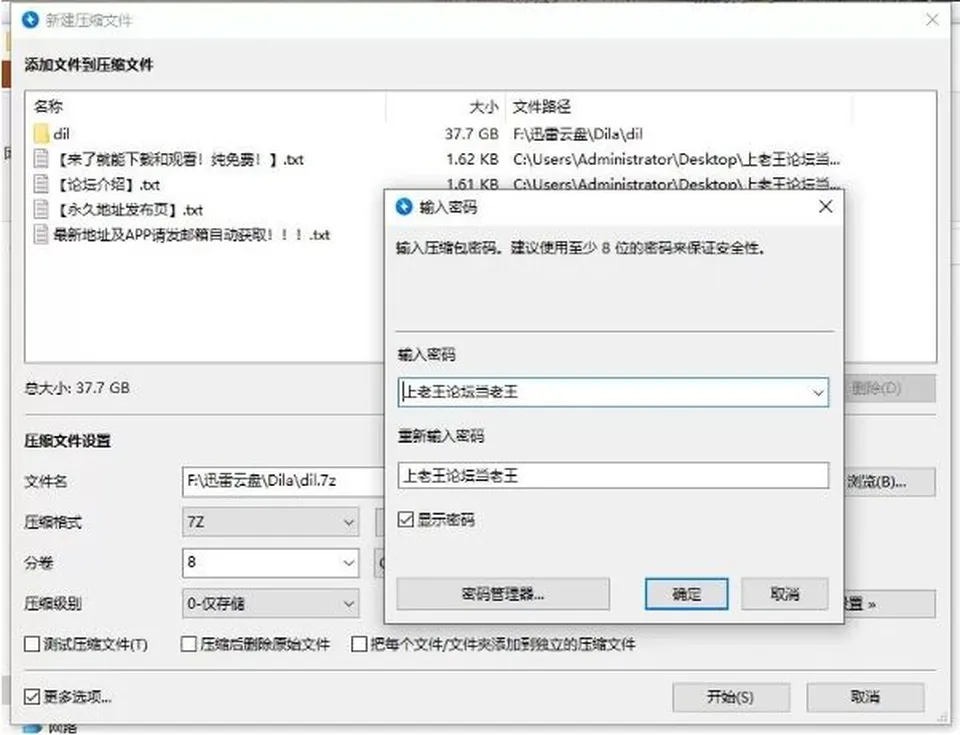The height and width of the screenshot is (735, 960).
Task: Focus the 重新输入密码 field
Action: pyautogui.click(x=613, y=475)
